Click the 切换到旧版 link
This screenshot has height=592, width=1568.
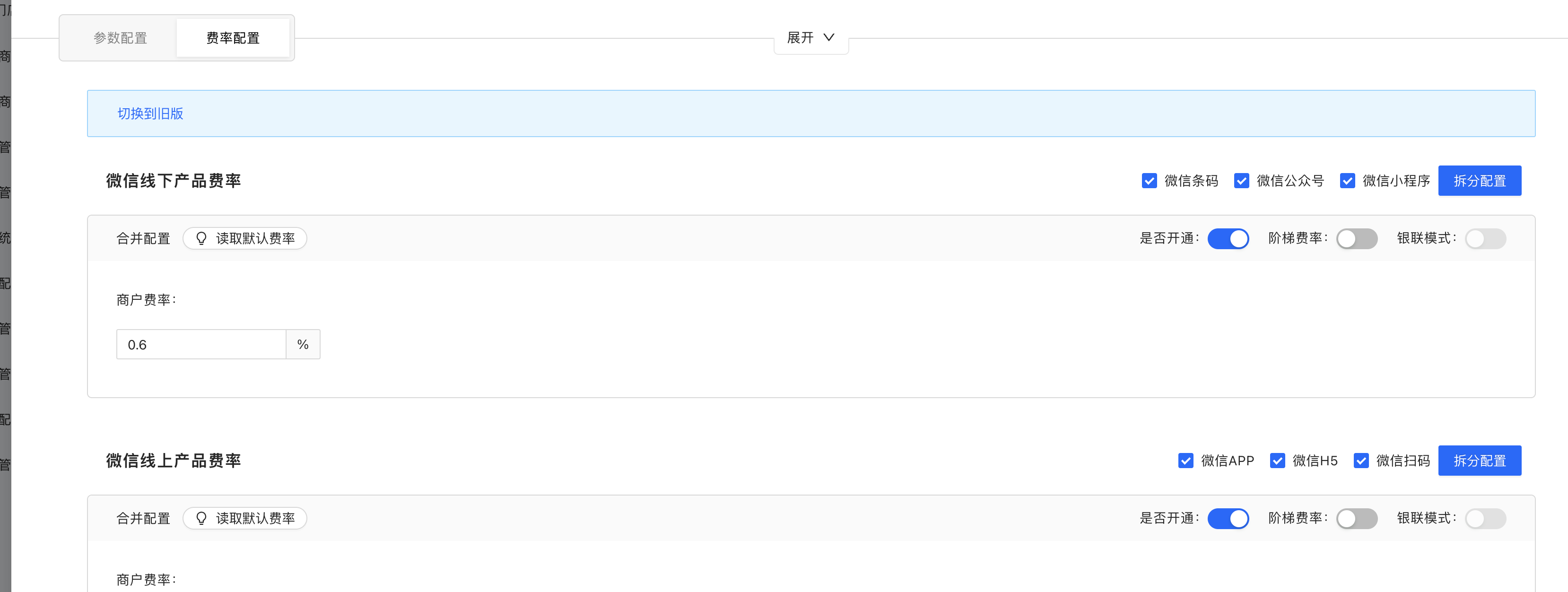point(150,114)
